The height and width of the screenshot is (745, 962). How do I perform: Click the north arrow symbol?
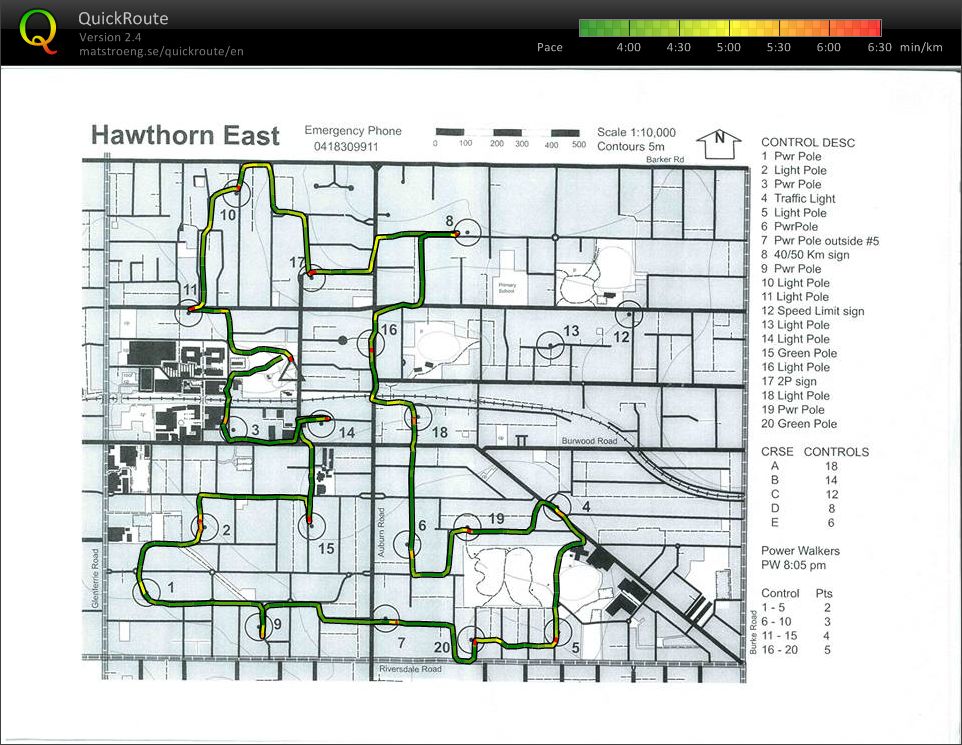[718, 143]
